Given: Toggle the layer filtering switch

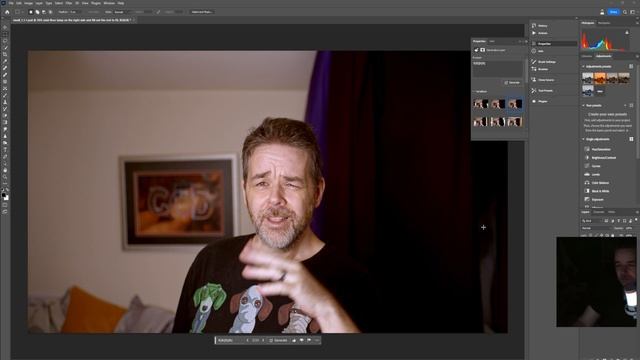Looking at the screenshot, I should pos(636,220).
